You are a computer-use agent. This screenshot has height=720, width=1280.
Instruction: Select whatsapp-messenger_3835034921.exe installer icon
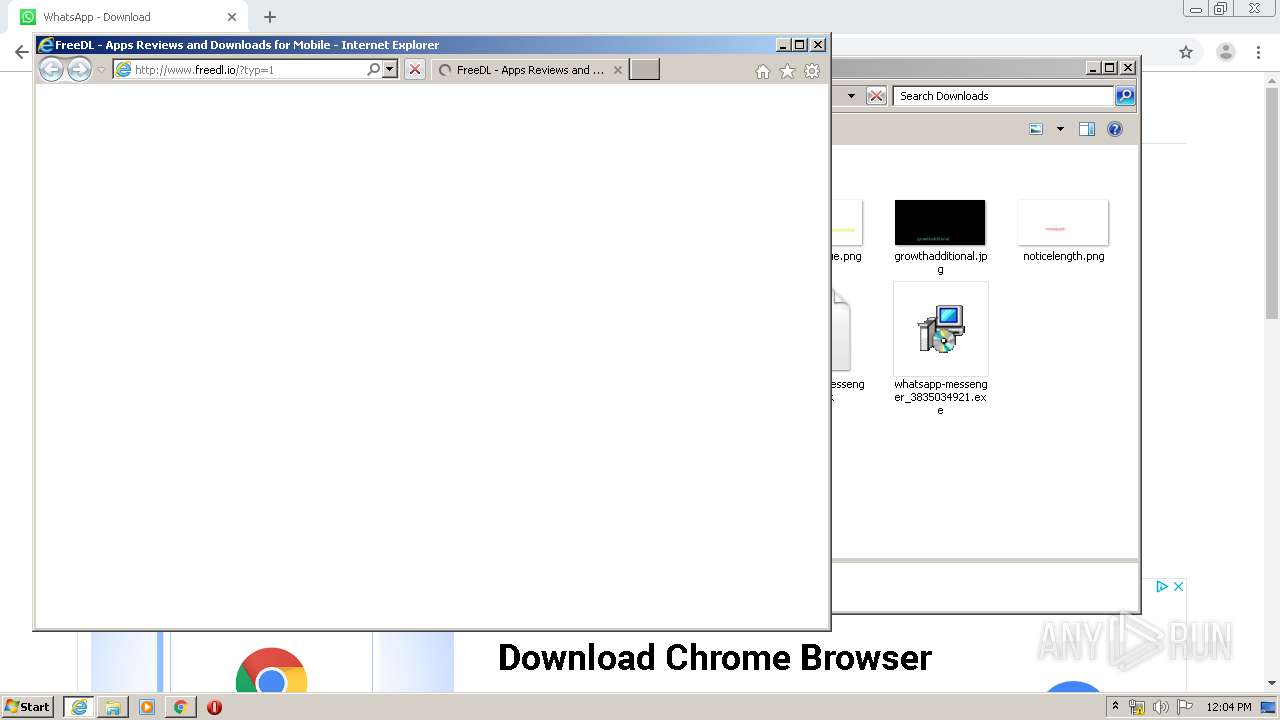click(941, 329)
